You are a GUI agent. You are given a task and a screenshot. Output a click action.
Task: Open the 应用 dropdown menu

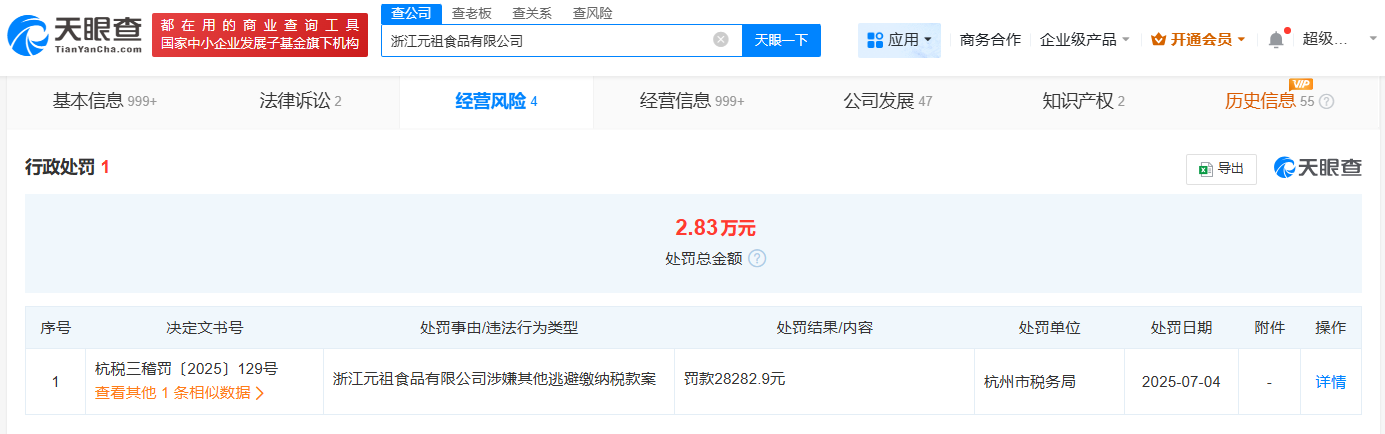pyautogui.click(x=899, y=40)
